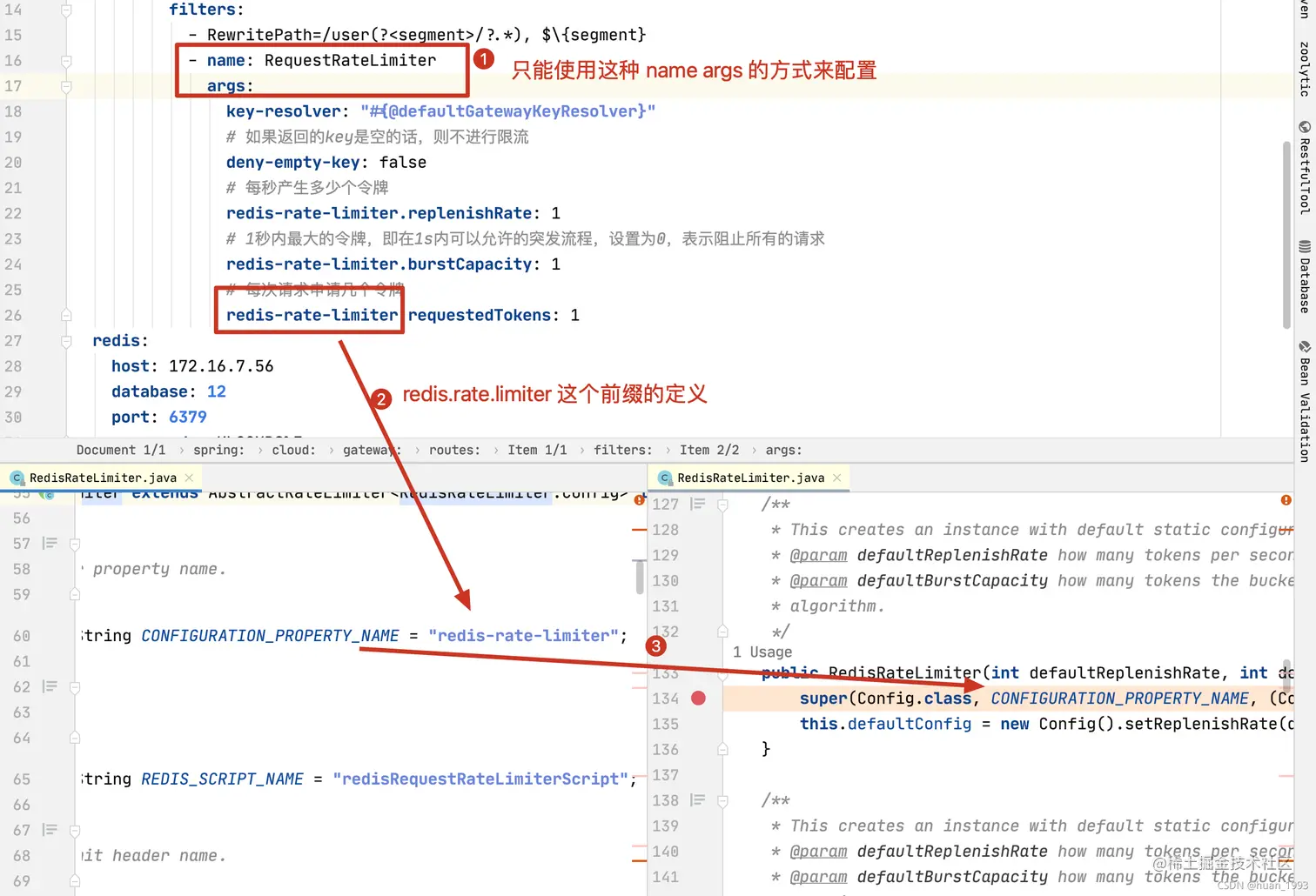Open the error indicator in right Java editor
Image resolution: width=1316 pixels, height=896 pixels.
pyautogui.click(x=1286, y=500)
